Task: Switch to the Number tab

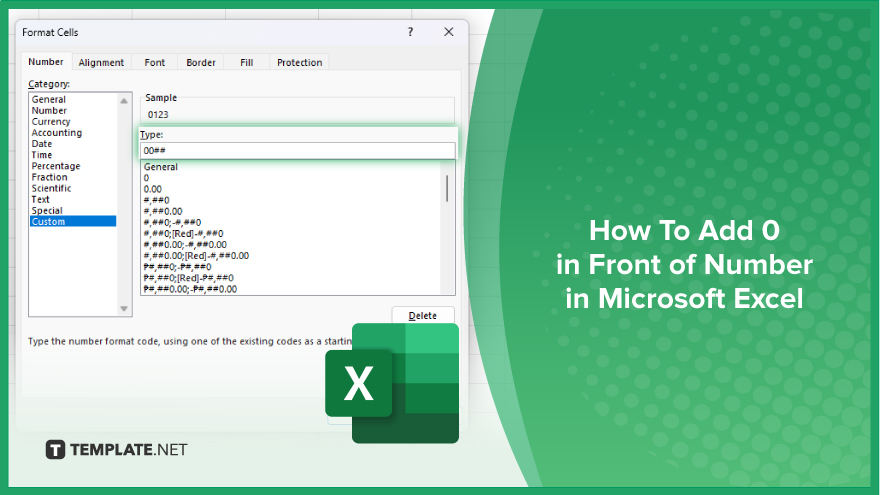Action: pyautogui.click(x=46, y=62)
